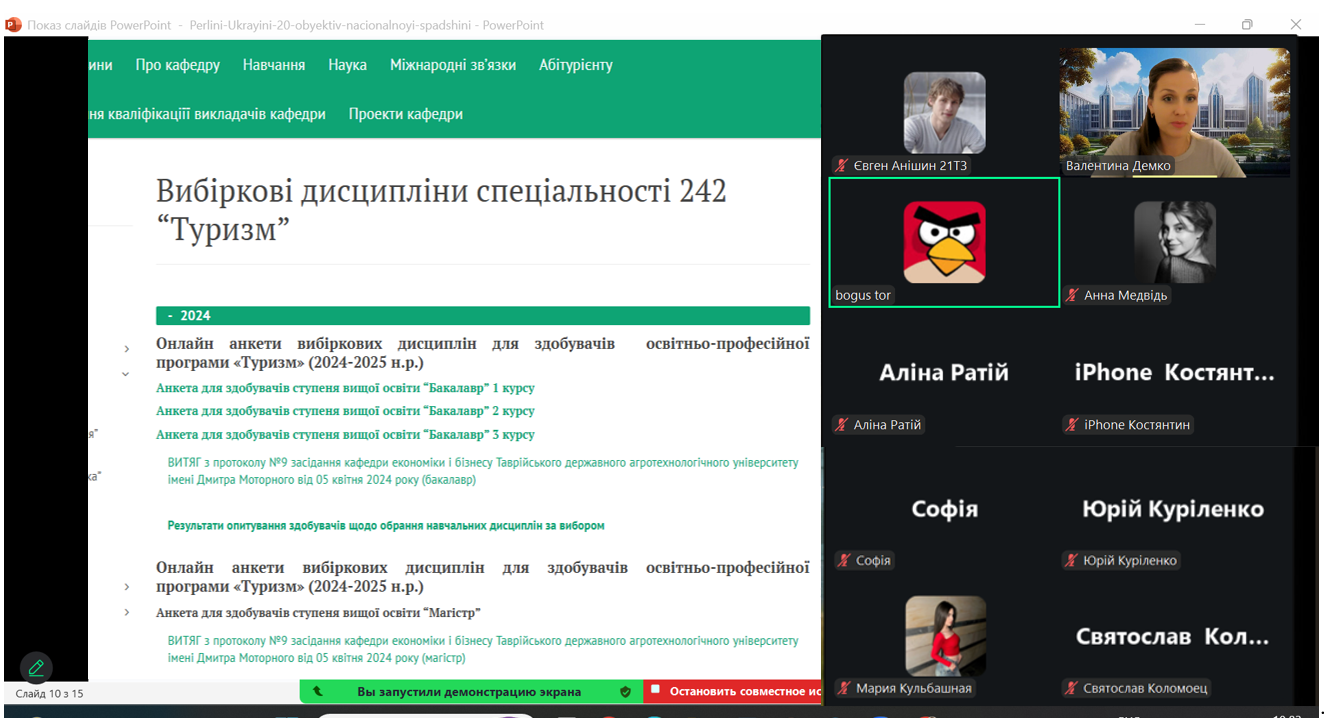Expand the chevron next to the Магістр анкета
The width and height of the screenshot is (1324, 721).
click(x=127, y=612)
